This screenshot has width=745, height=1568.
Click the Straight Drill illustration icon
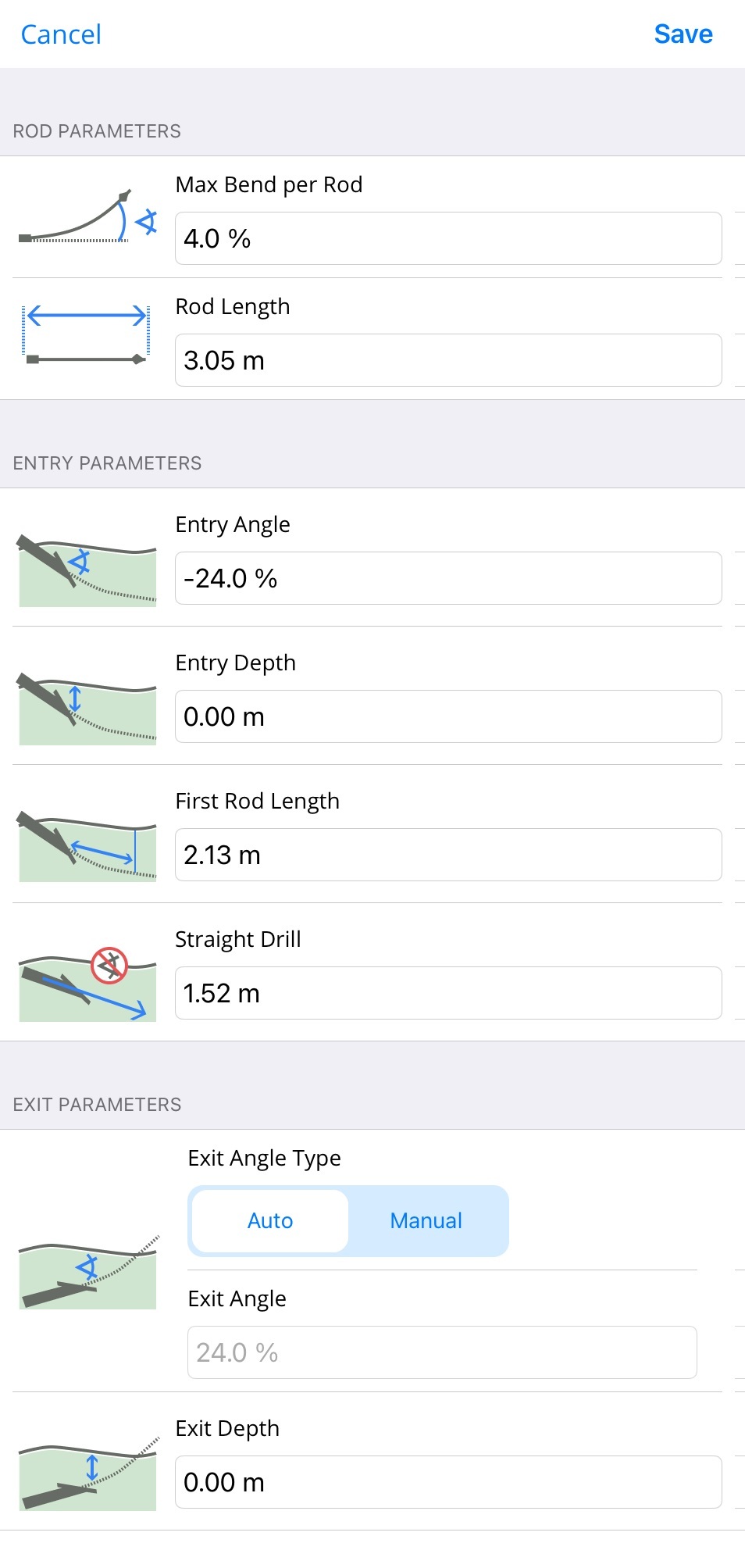[87, 985]
